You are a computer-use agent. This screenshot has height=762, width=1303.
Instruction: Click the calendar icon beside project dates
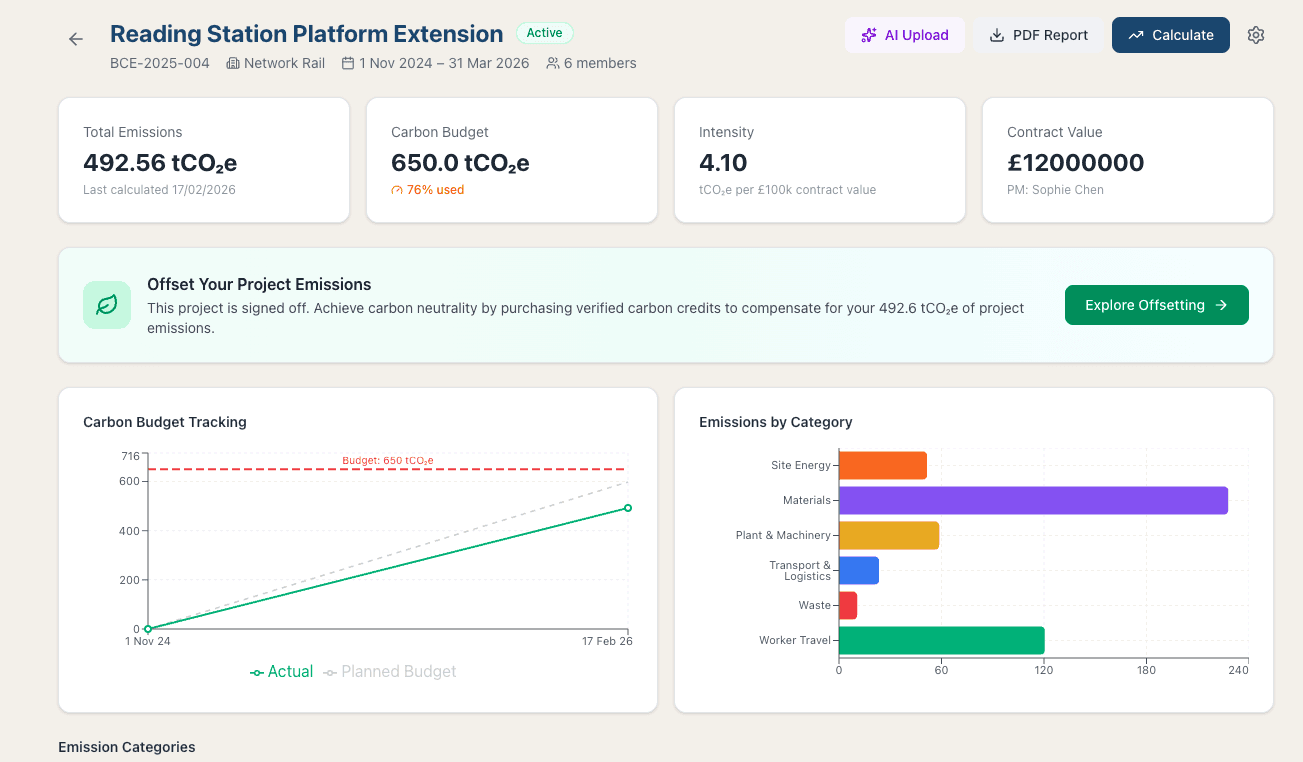[348, 63]
